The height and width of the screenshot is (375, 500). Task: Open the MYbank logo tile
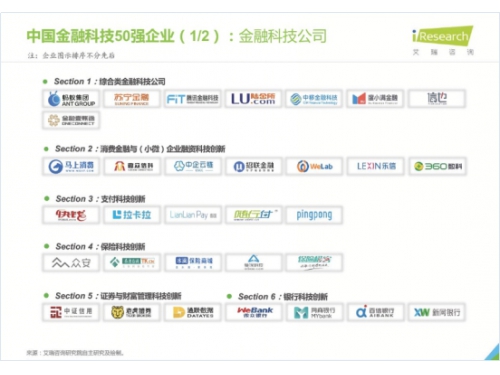coord(314,312)
